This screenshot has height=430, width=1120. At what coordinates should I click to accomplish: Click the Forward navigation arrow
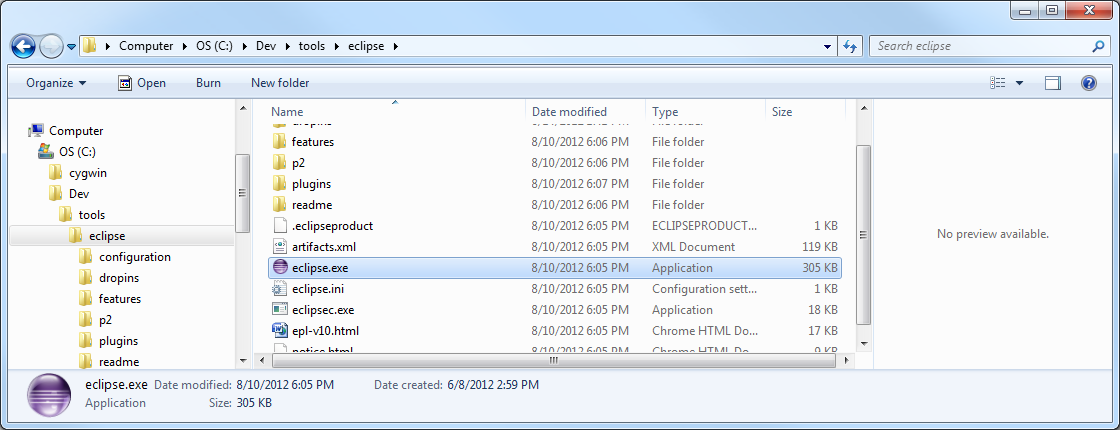tap(51, 47)
